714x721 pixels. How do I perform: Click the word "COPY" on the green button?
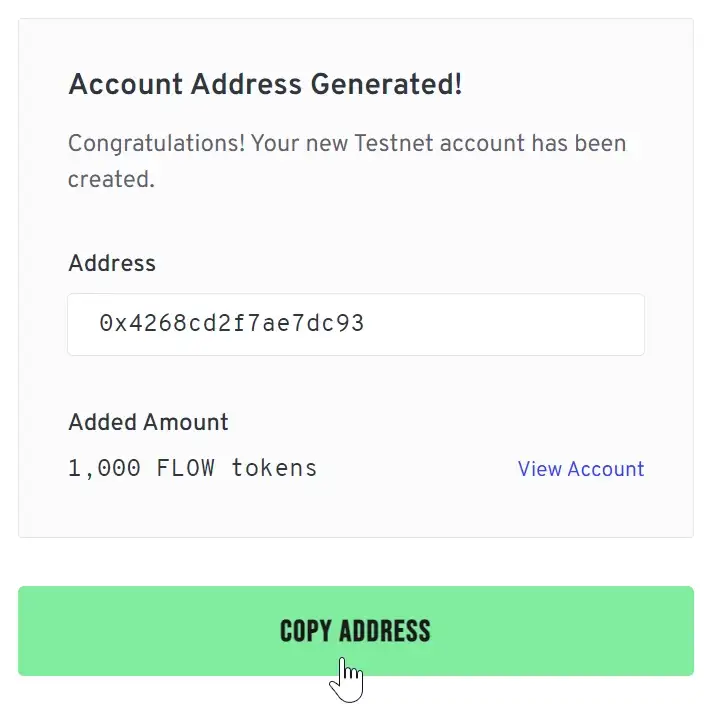(305, 631)
